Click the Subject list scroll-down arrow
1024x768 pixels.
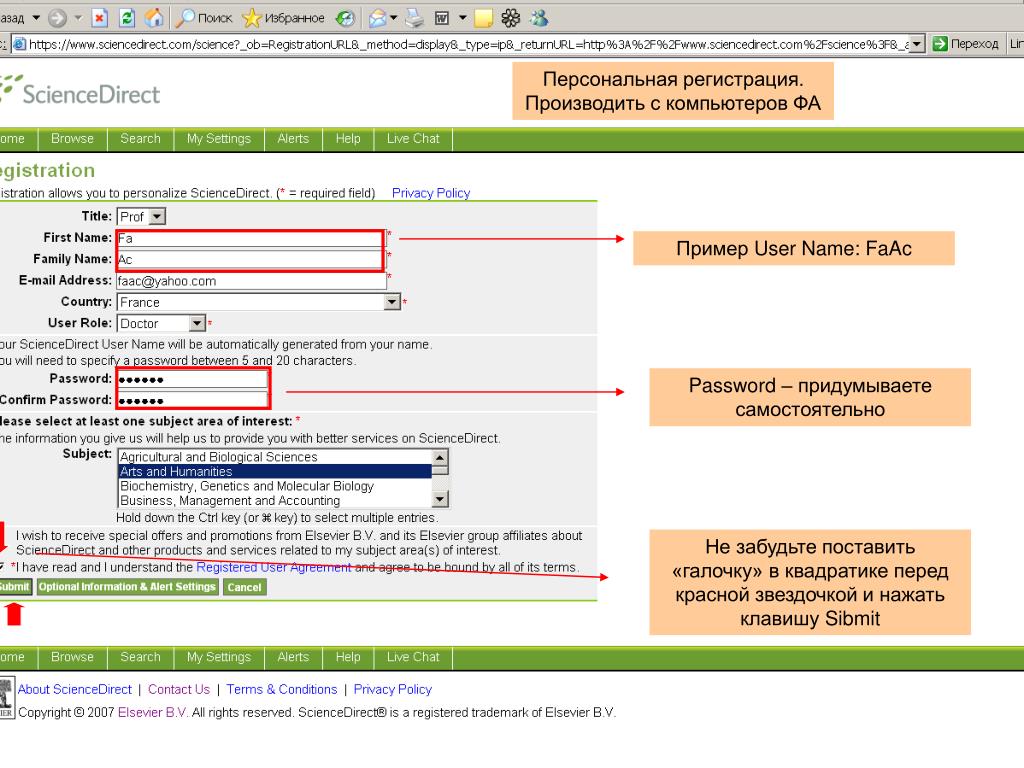click(440, 500)
